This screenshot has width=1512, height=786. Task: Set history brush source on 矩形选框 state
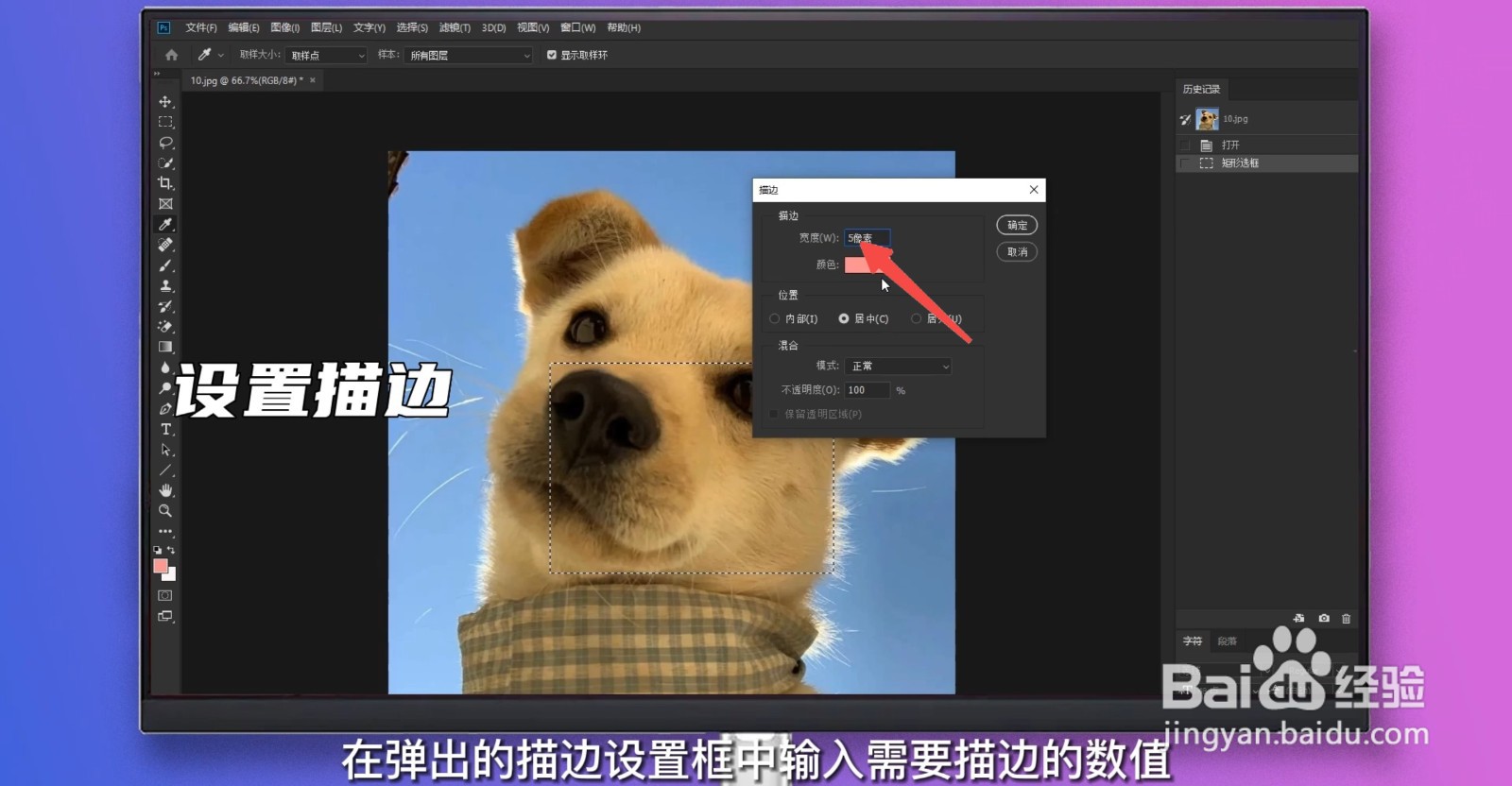click(x=1185, y=163)
